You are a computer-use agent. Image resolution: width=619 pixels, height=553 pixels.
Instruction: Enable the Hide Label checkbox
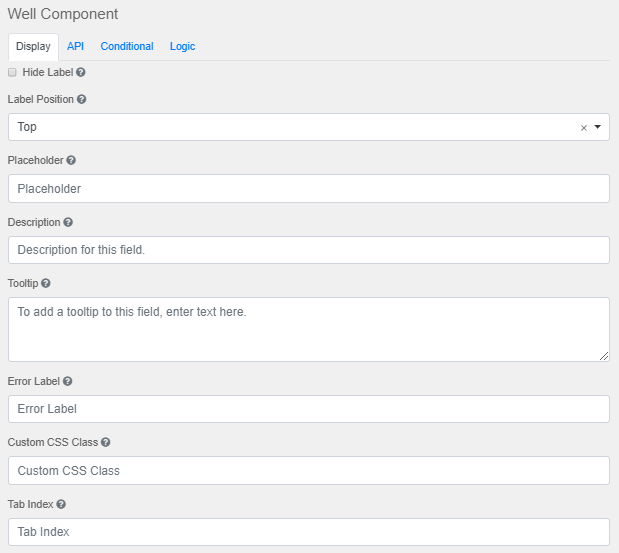(x=12, y=73)
